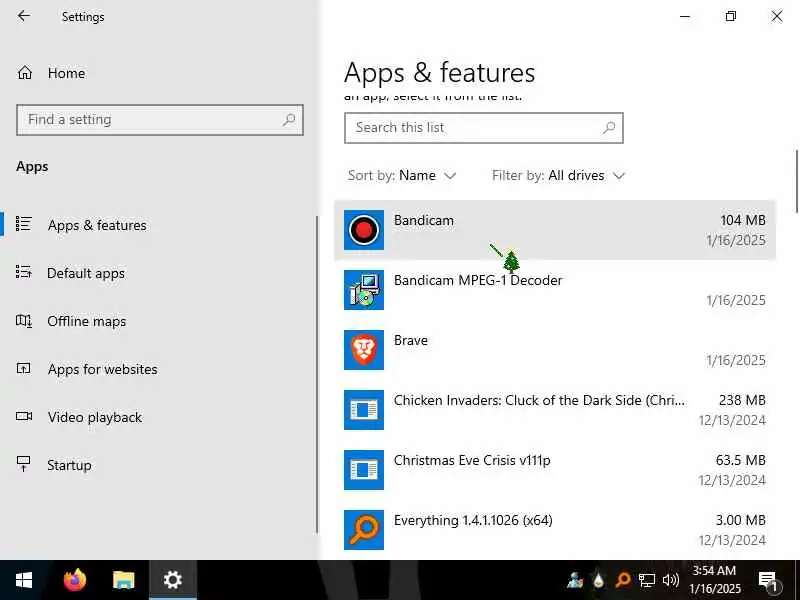Click the Home house icon in sidebar
Screen dimensions: 800x600
pos(24,73)
